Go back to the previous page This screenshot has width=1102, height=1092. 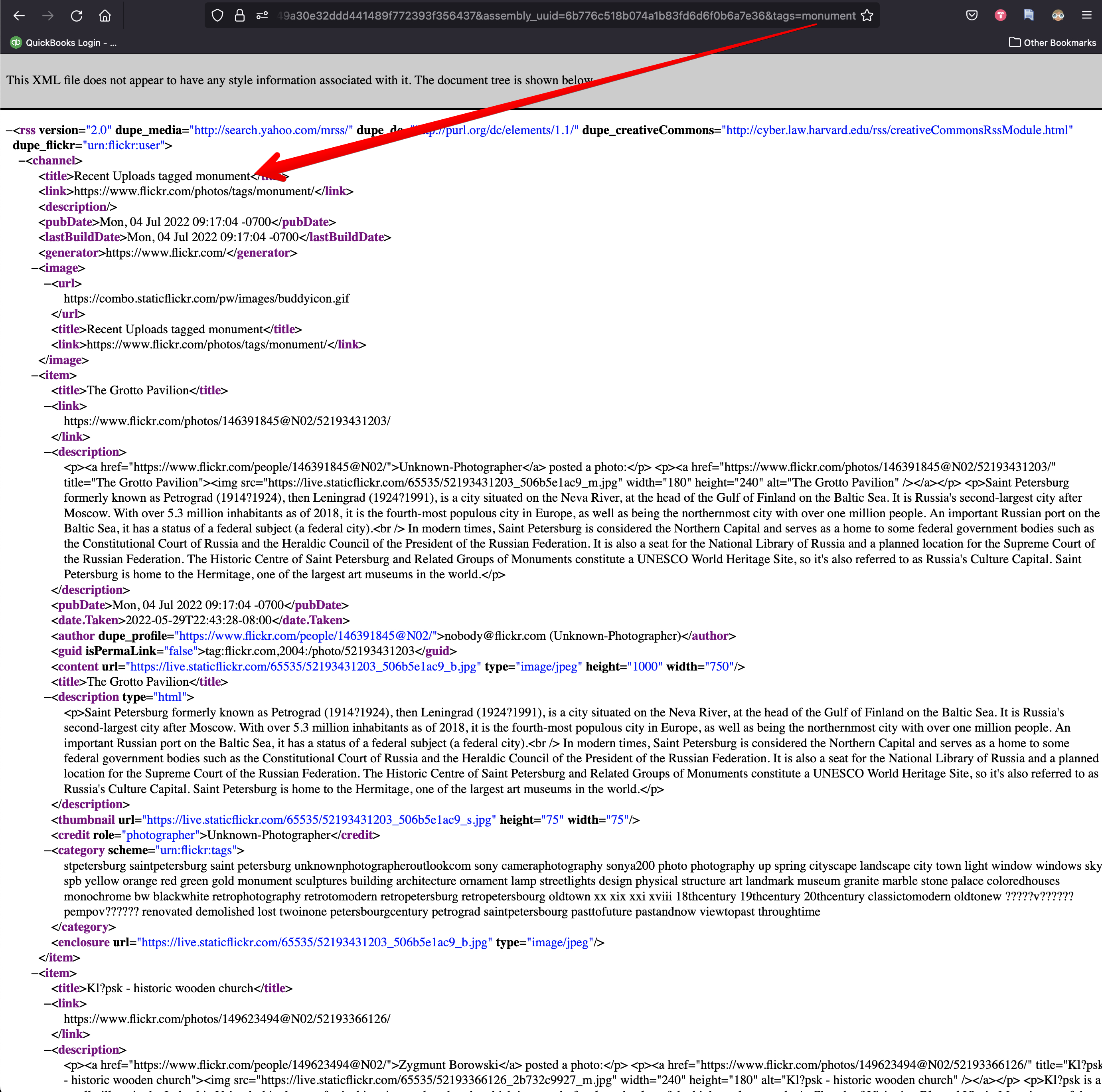19,16
